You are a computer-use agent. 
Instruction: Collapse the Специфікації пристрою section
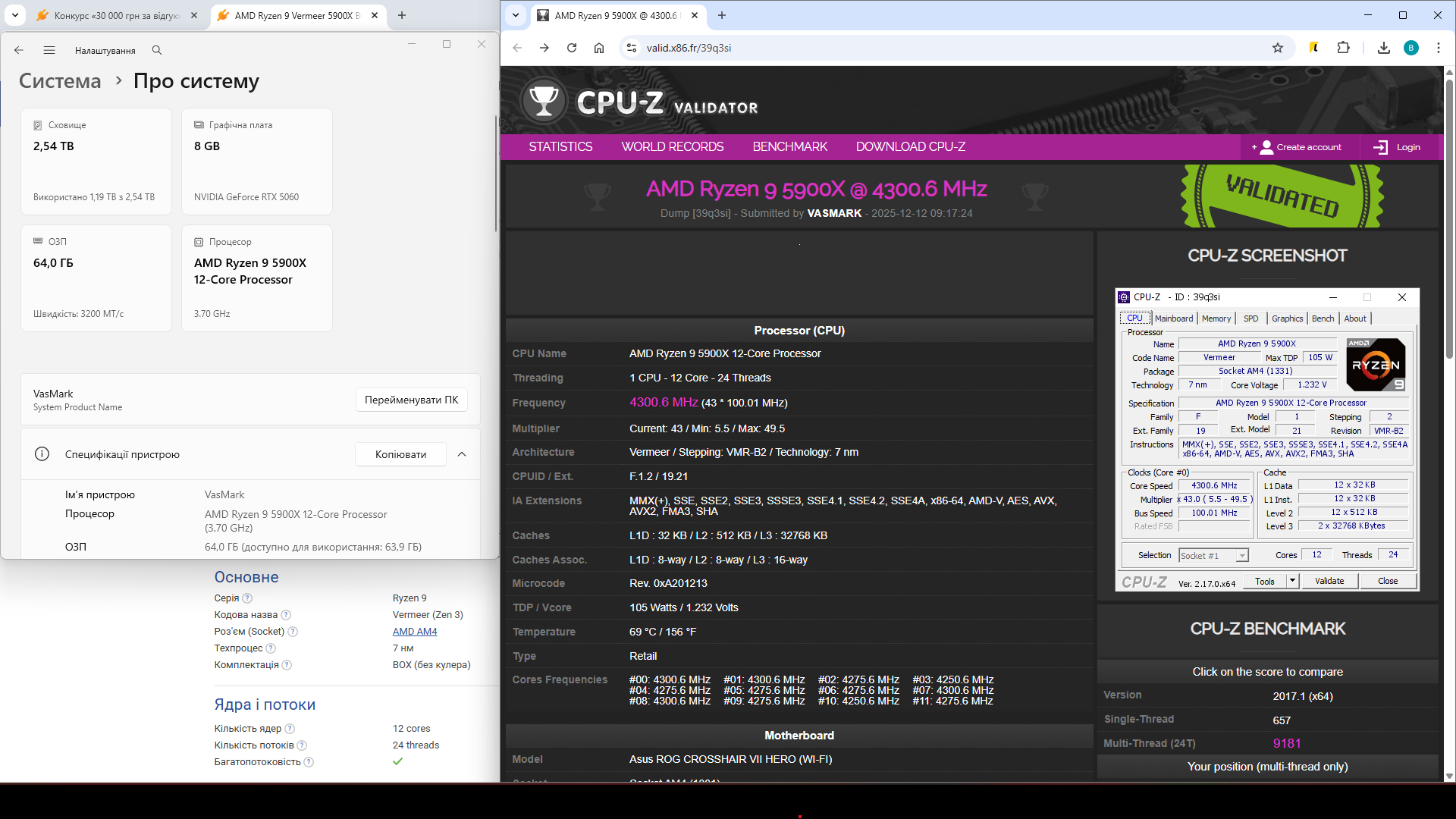coord(462,454)
